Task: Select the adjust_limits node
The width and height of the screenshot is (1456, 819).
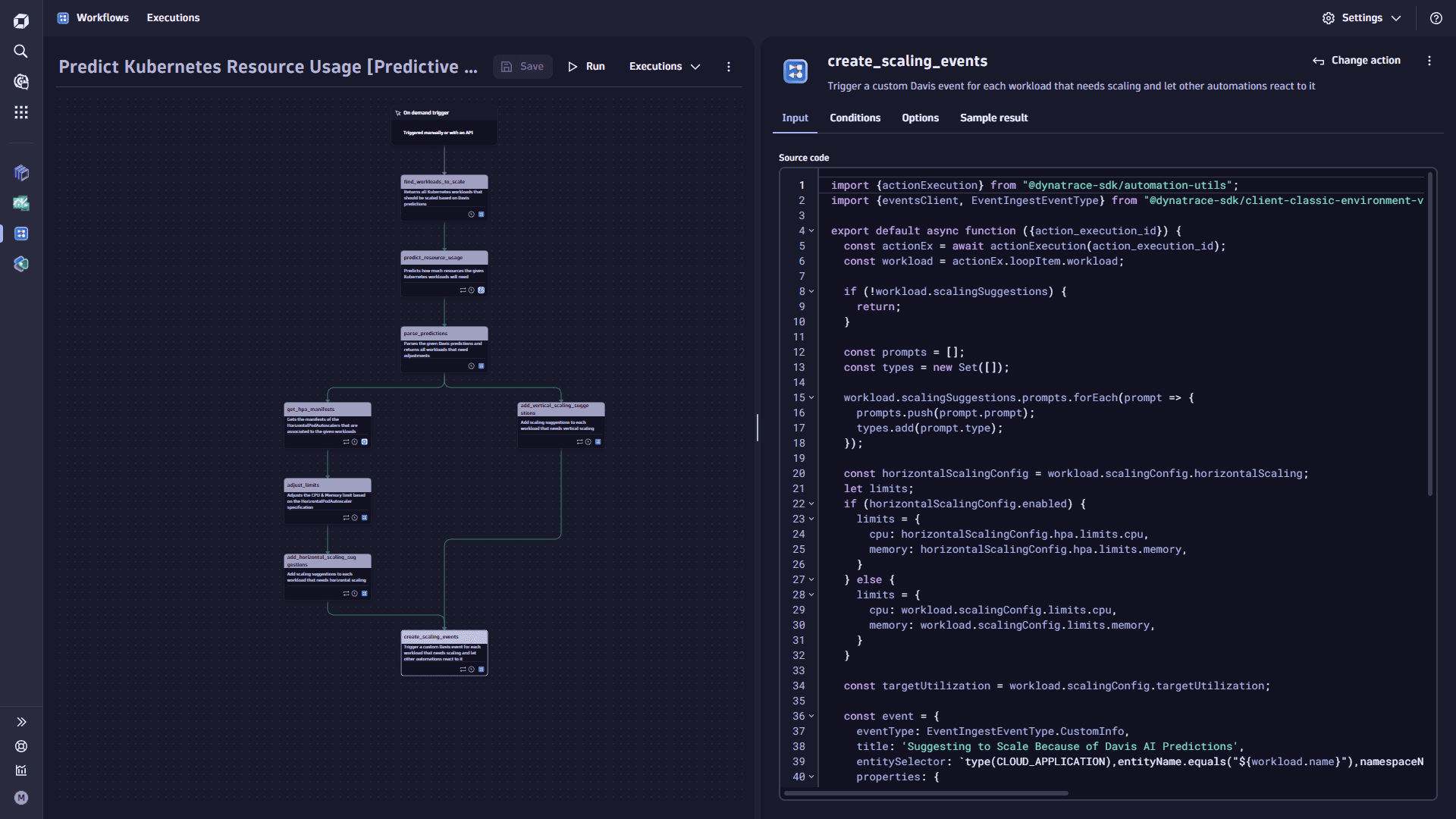Action: (x=328, y=501)
